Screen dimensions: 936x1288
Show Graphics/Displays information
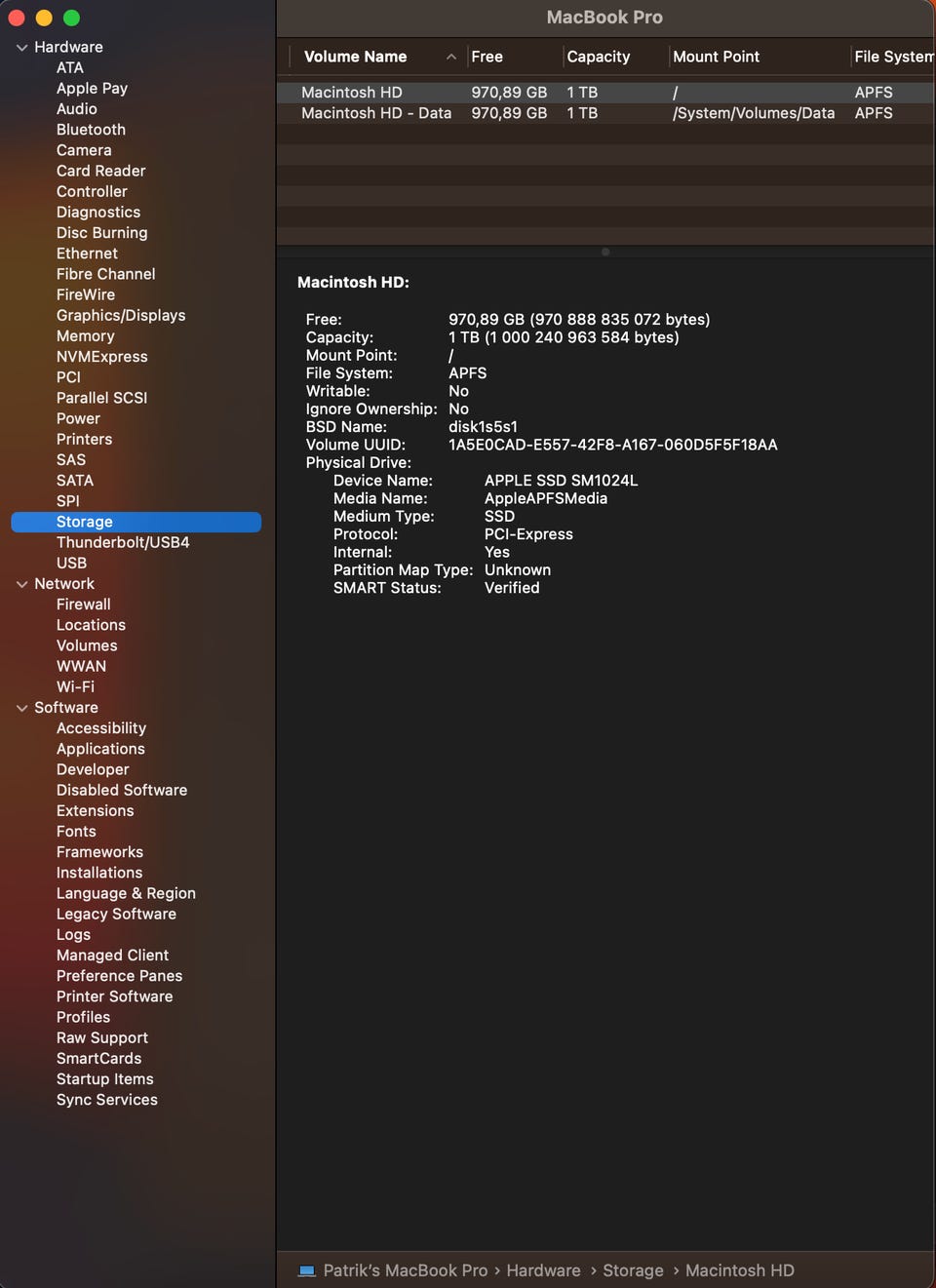tap(121, 316)
